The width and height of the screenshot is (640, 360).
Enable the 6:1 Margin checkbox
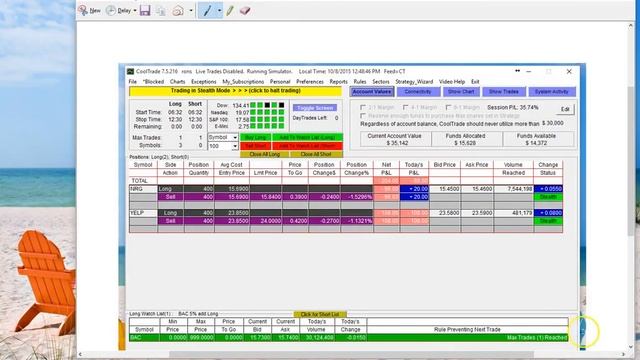tap(448, 107)
